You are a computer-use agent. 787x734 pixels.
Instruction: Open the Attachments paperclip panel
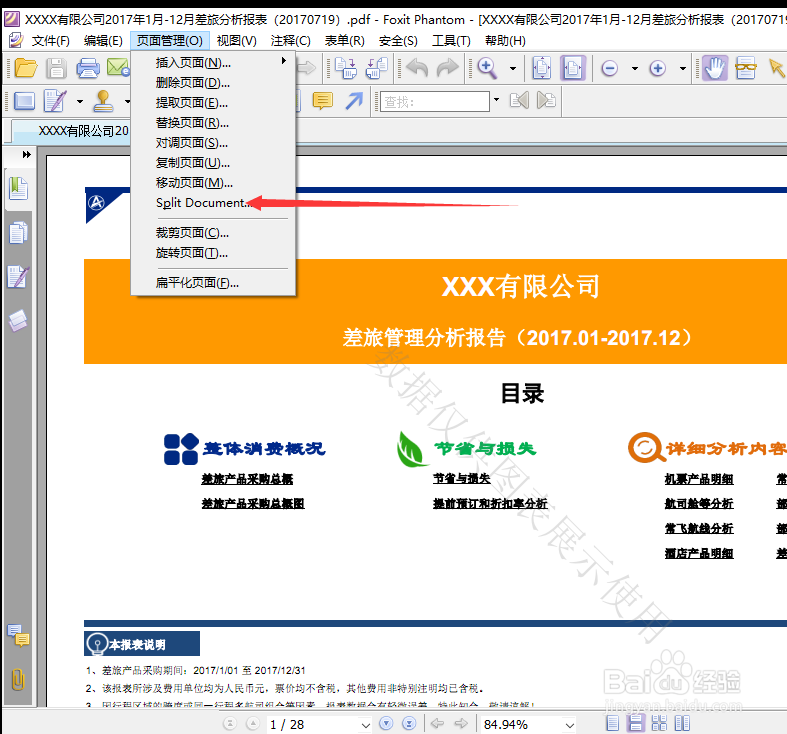(x=18, y=680)
